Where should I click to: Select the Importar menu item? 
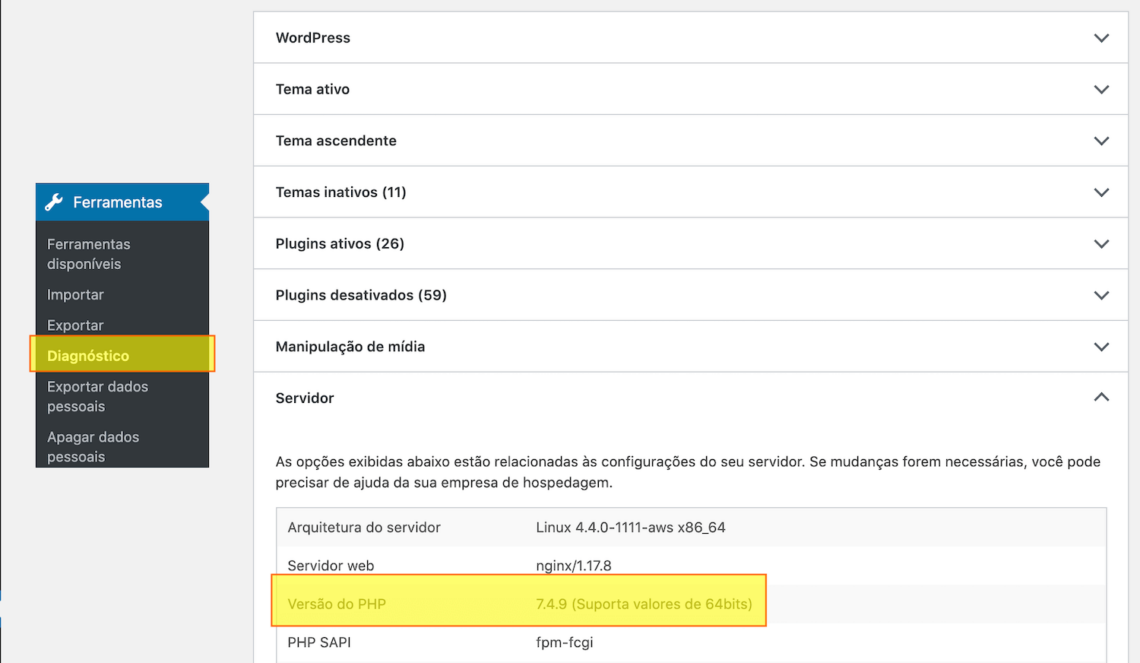(x=75, y=294)
